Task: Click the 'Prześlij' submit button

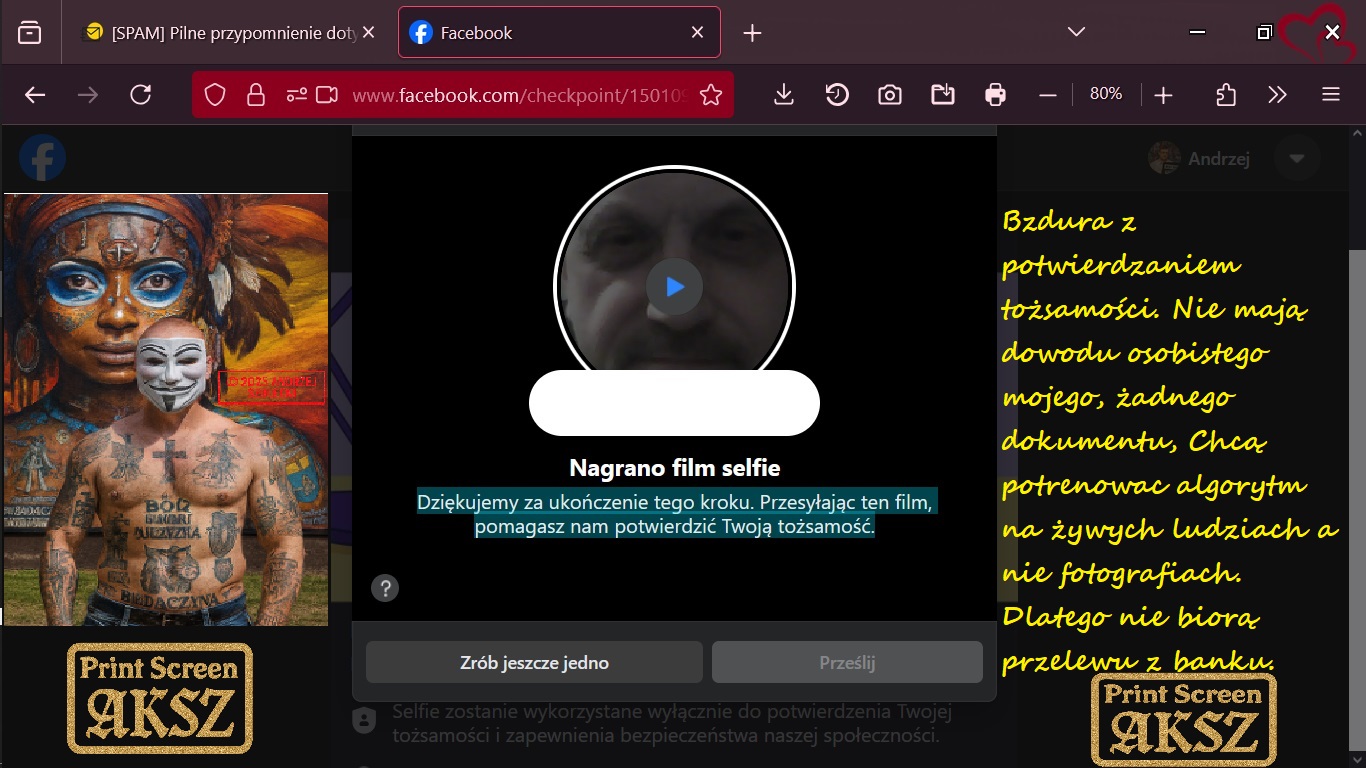Action: click(847, 662)
